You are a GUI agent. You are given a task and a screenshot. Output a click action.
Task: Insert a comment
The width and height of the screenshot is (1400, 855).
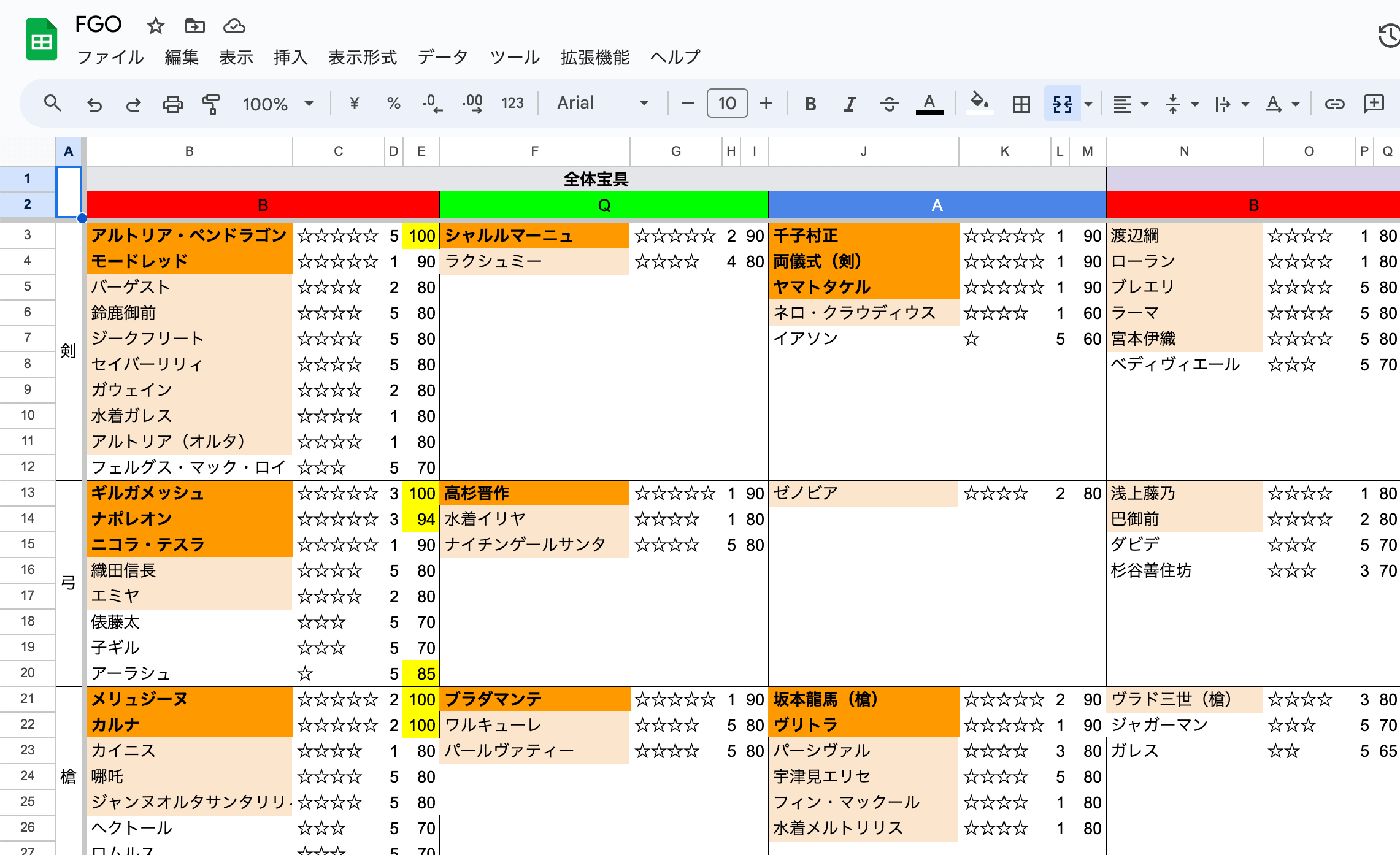1374,104
